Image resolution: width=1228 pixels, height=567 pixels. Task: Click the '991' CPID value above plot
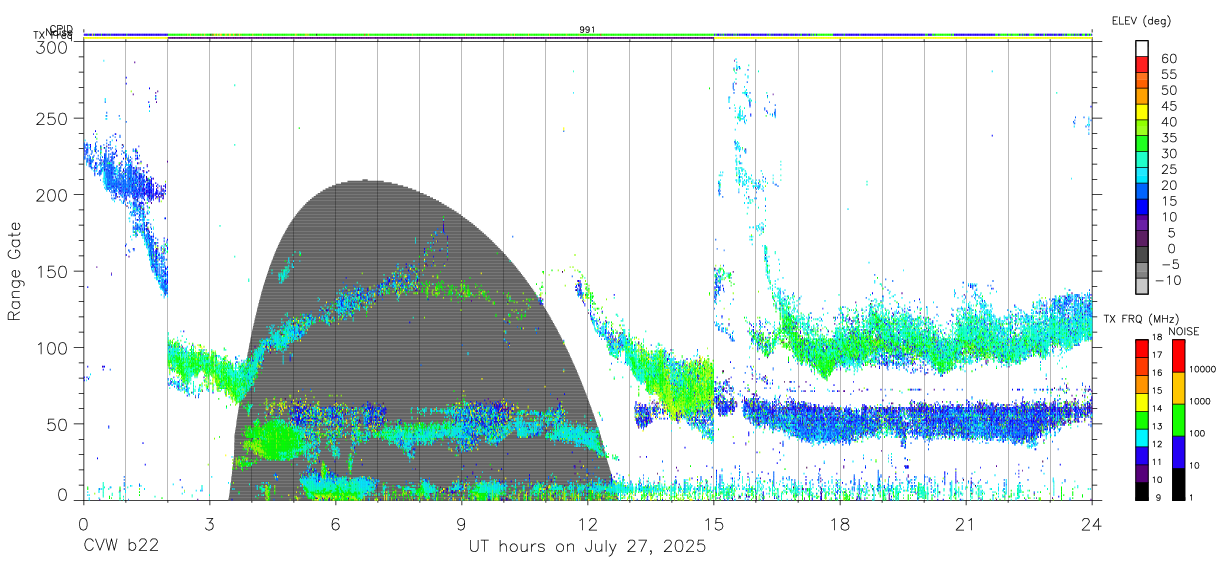pos(587,29)
